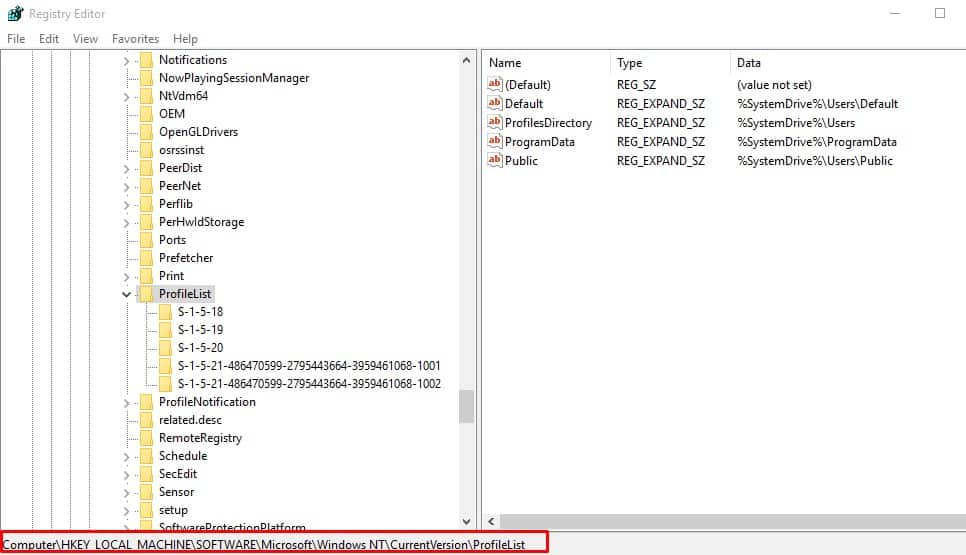
Task: Click string icon of ProgramData value
Action: click(x=495, y=142)
